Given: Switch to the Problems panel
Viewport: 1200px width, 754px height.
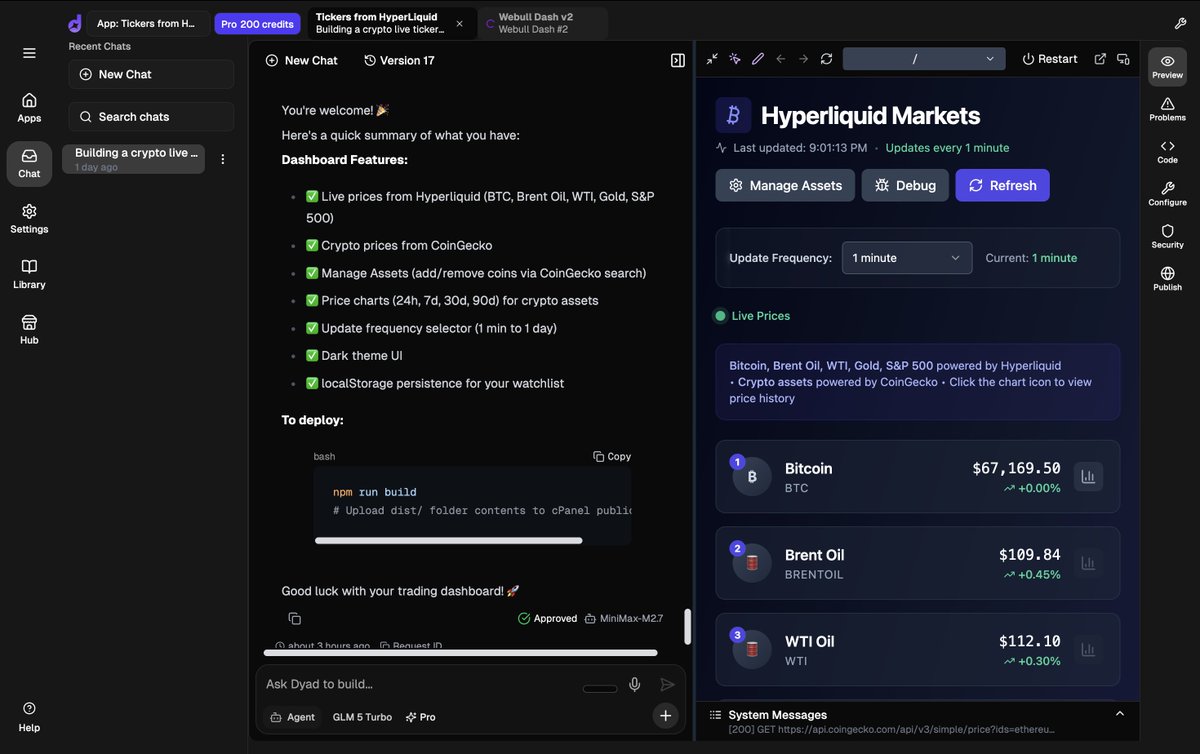Looking at the screenshot, I should click(1167, 109).
